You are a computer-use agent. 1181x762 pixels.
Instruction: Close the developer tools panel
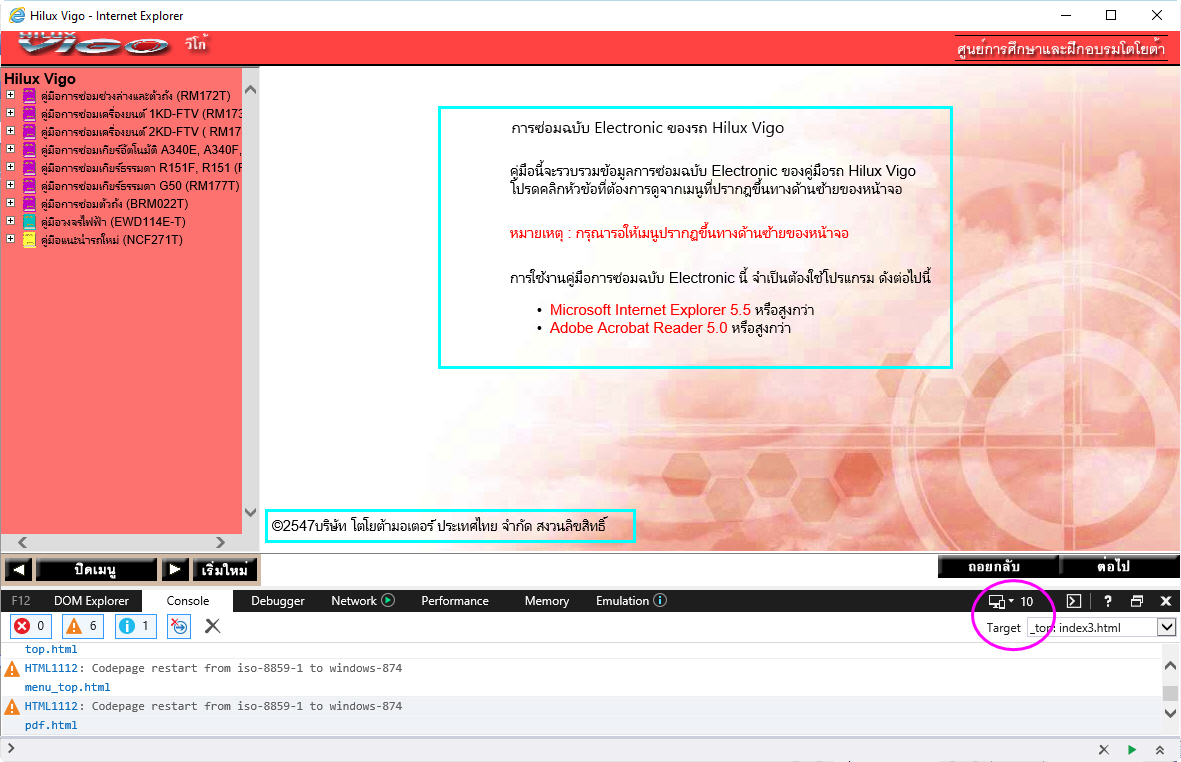click(x=1166, y=601)
